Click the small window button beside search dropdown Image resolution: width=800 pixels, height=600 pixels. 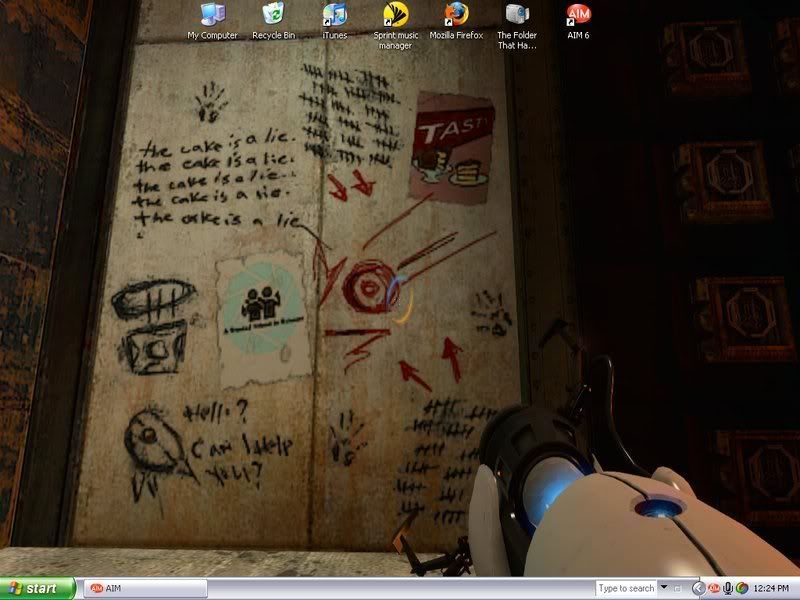pyautogui.click(x=678, y=588)
